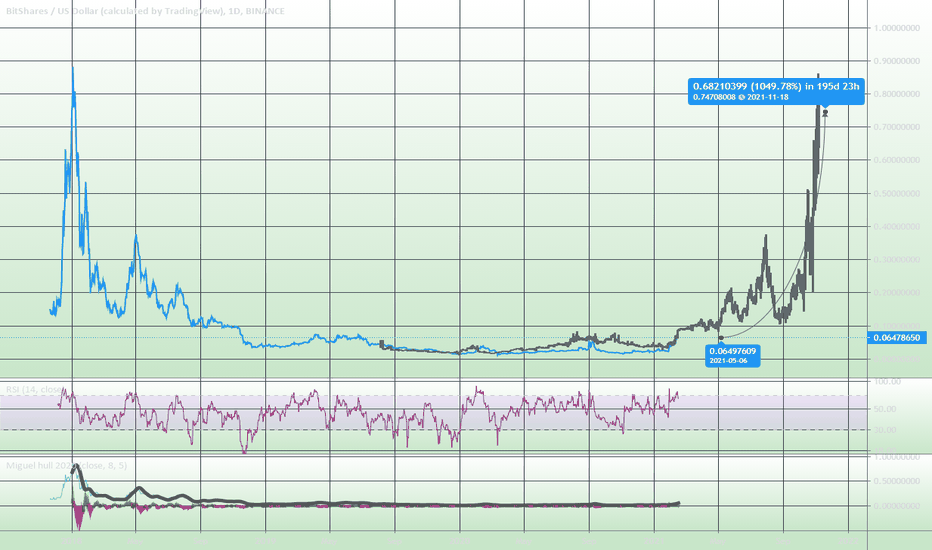Select the projection end anchor point near 0.74708008
The width and height of the screenshot is (932, 550).
pos(825,112)
